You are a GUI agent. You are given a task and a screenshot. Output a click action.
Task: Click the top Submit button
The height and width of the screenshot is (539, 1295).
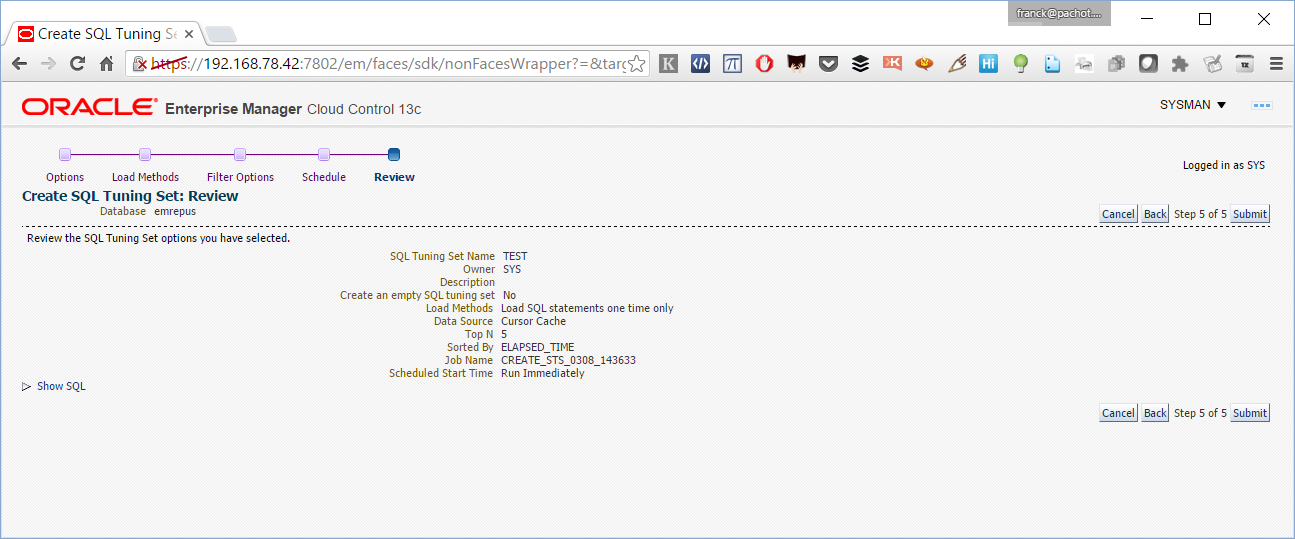[x=1250, y=214]
